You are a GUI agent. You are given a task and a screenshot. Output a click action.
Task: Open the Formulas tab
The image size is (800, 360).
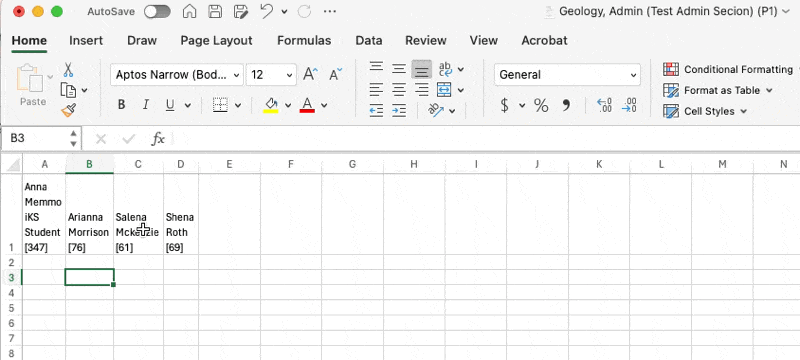[x=304, y=41]
